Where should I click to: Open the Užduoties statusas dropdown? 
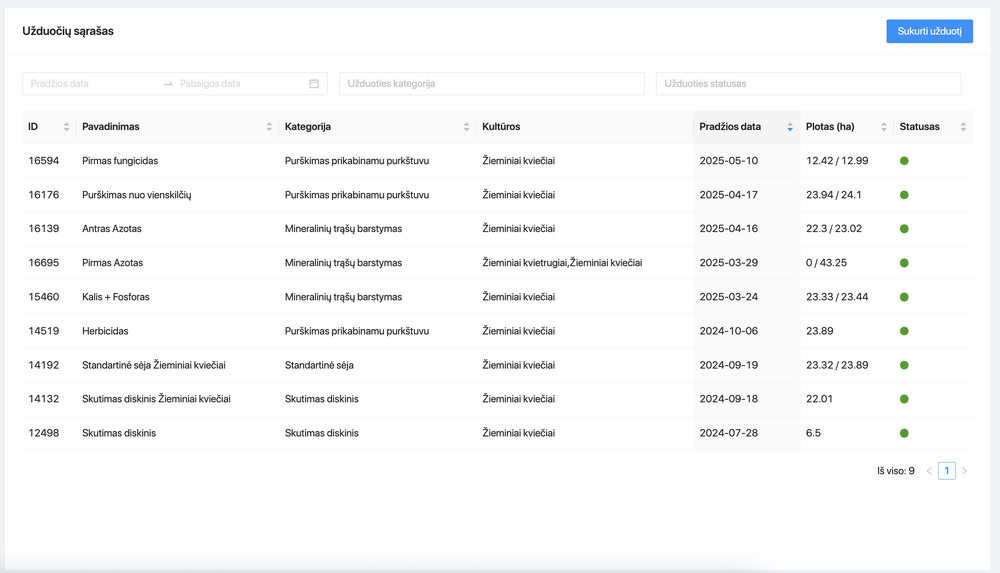click(x=809, y=84)
